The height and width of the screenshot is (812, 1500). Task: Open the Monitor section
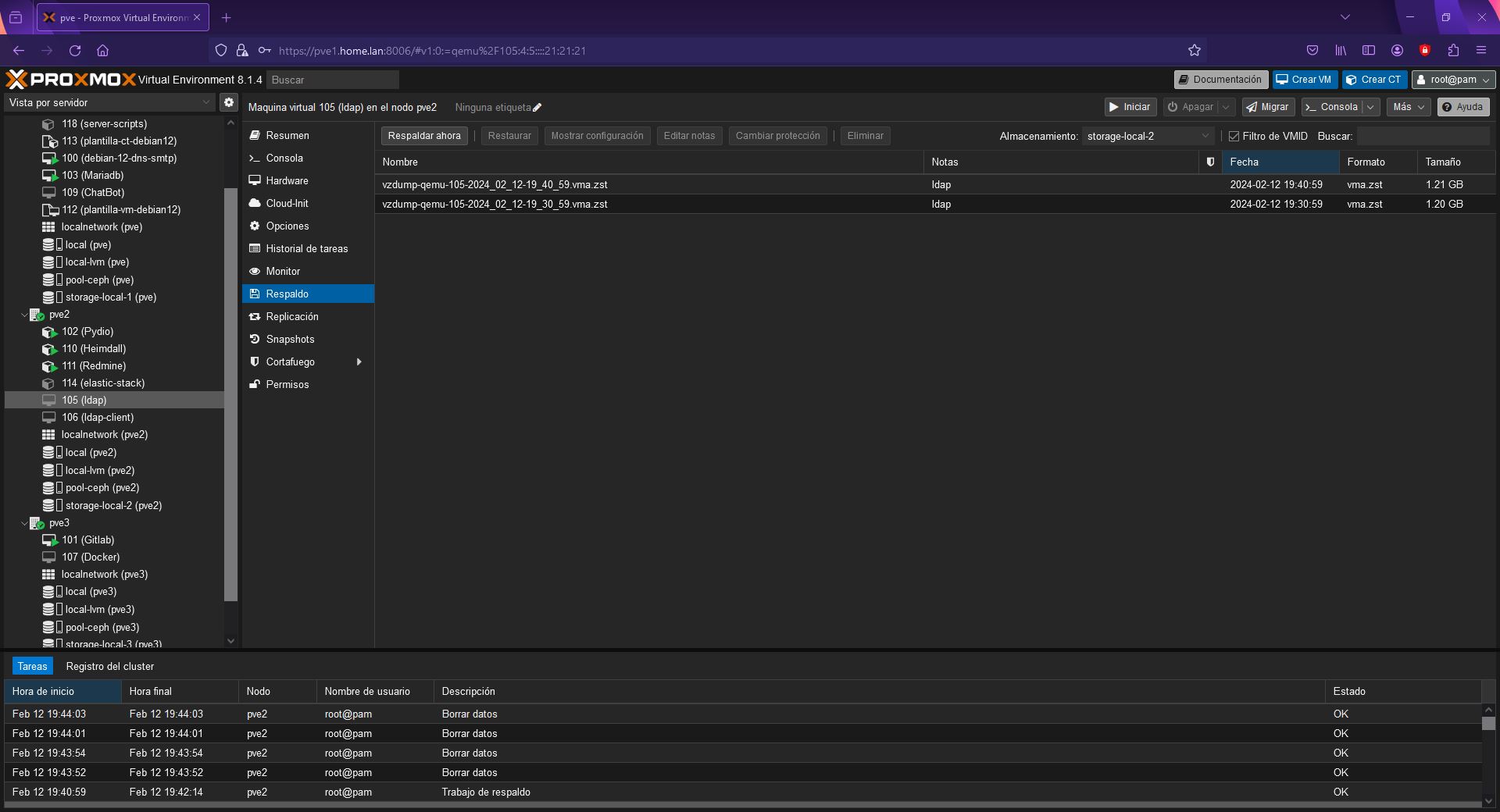(x=308, y=271)
